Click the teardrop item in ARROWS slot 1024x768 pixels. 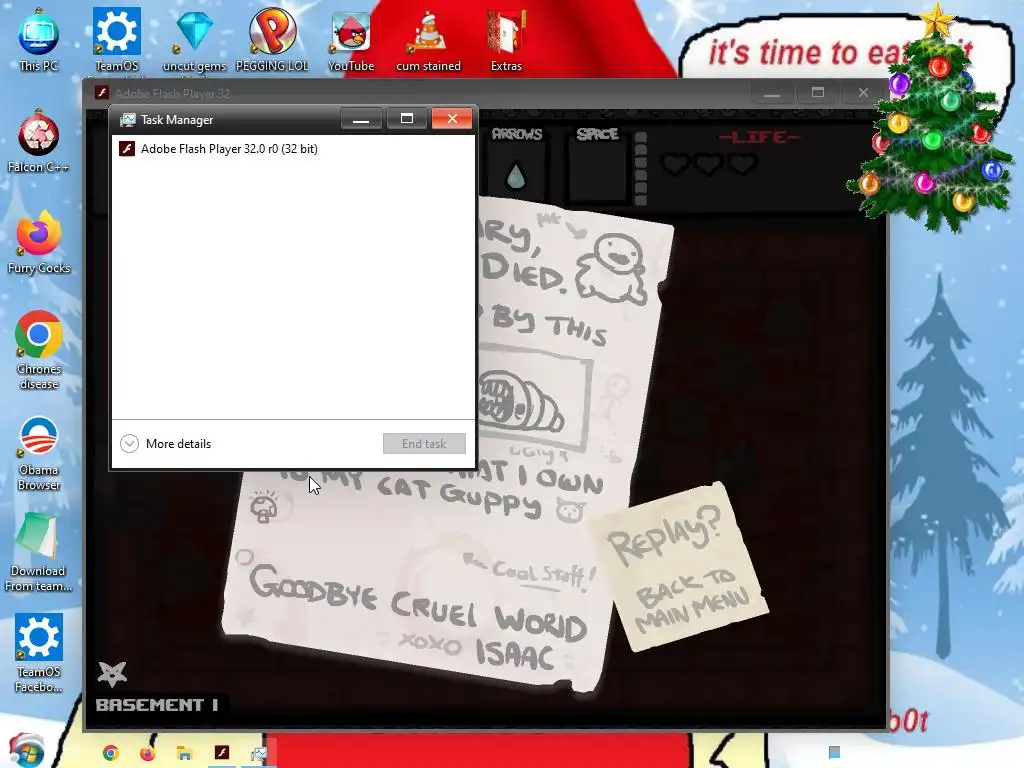point(516,175)
